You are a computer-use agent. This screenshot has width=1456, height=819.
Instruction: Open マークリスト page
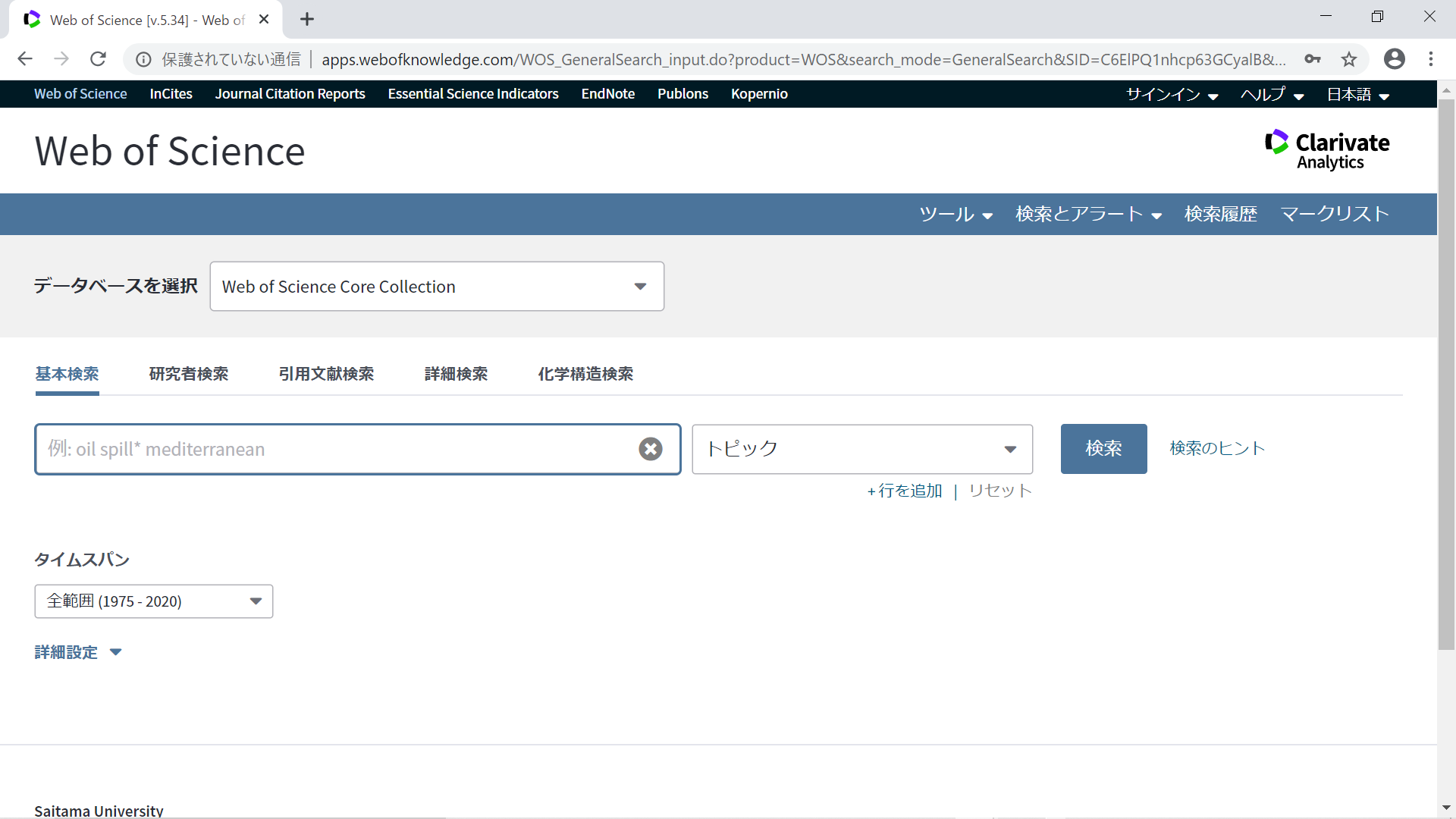tap(1335, 215)
